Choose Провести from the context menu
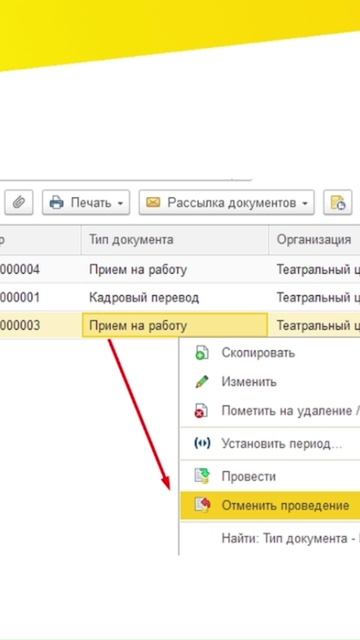Image resolution: width=360 pixels, height=640 pixels. [x=270, y=476]
